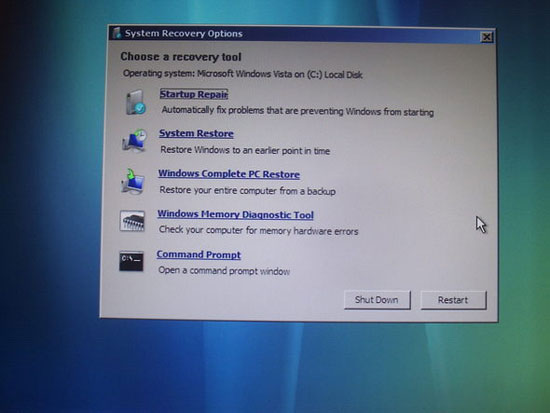The width and height of the screenshot is (550, 413).
Task: Launch Windows Complete PC Restore link
Action: pyautogui.click(x=229, y=174)
